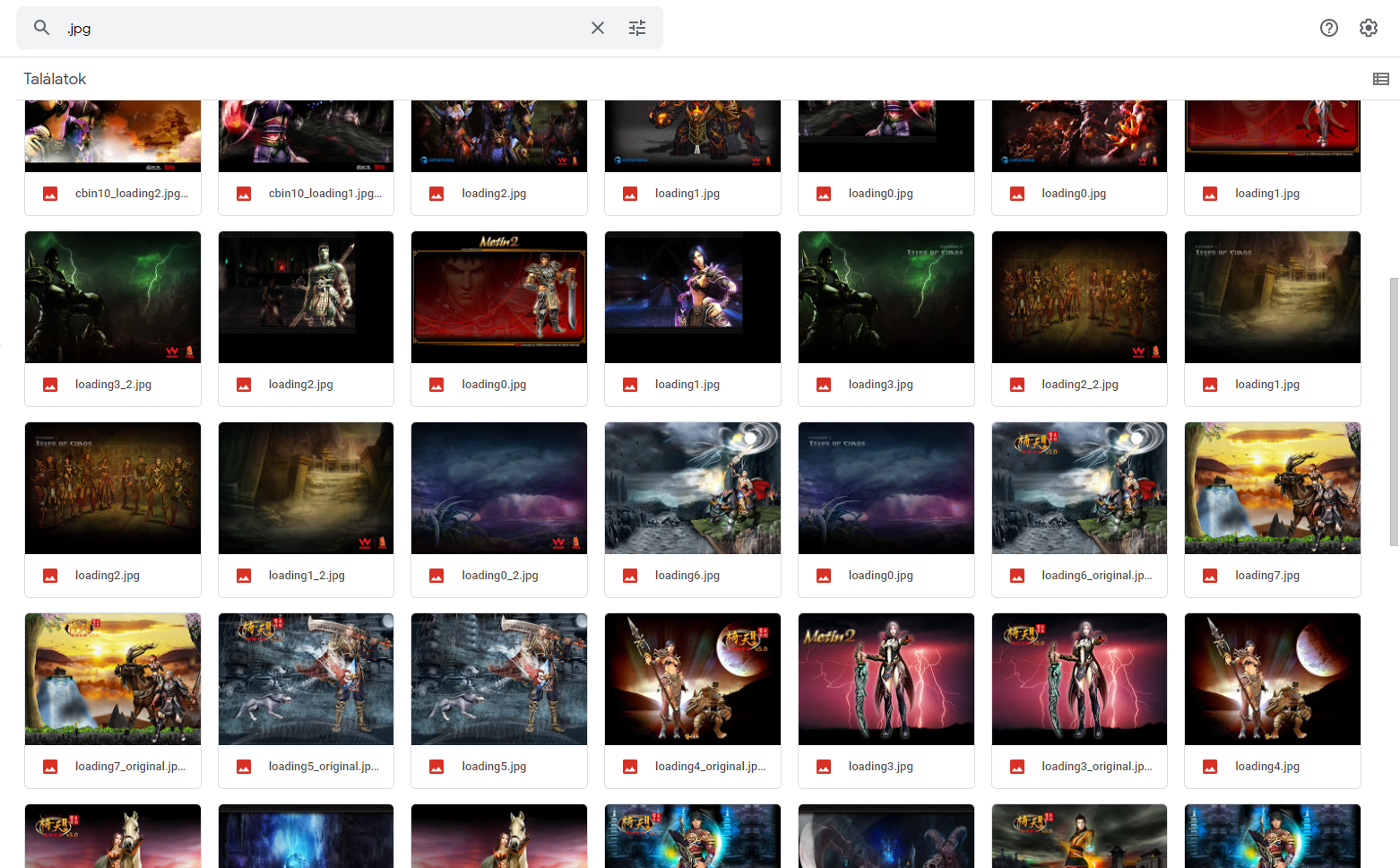Open search options with the filter sliders icon

[637, 28]
